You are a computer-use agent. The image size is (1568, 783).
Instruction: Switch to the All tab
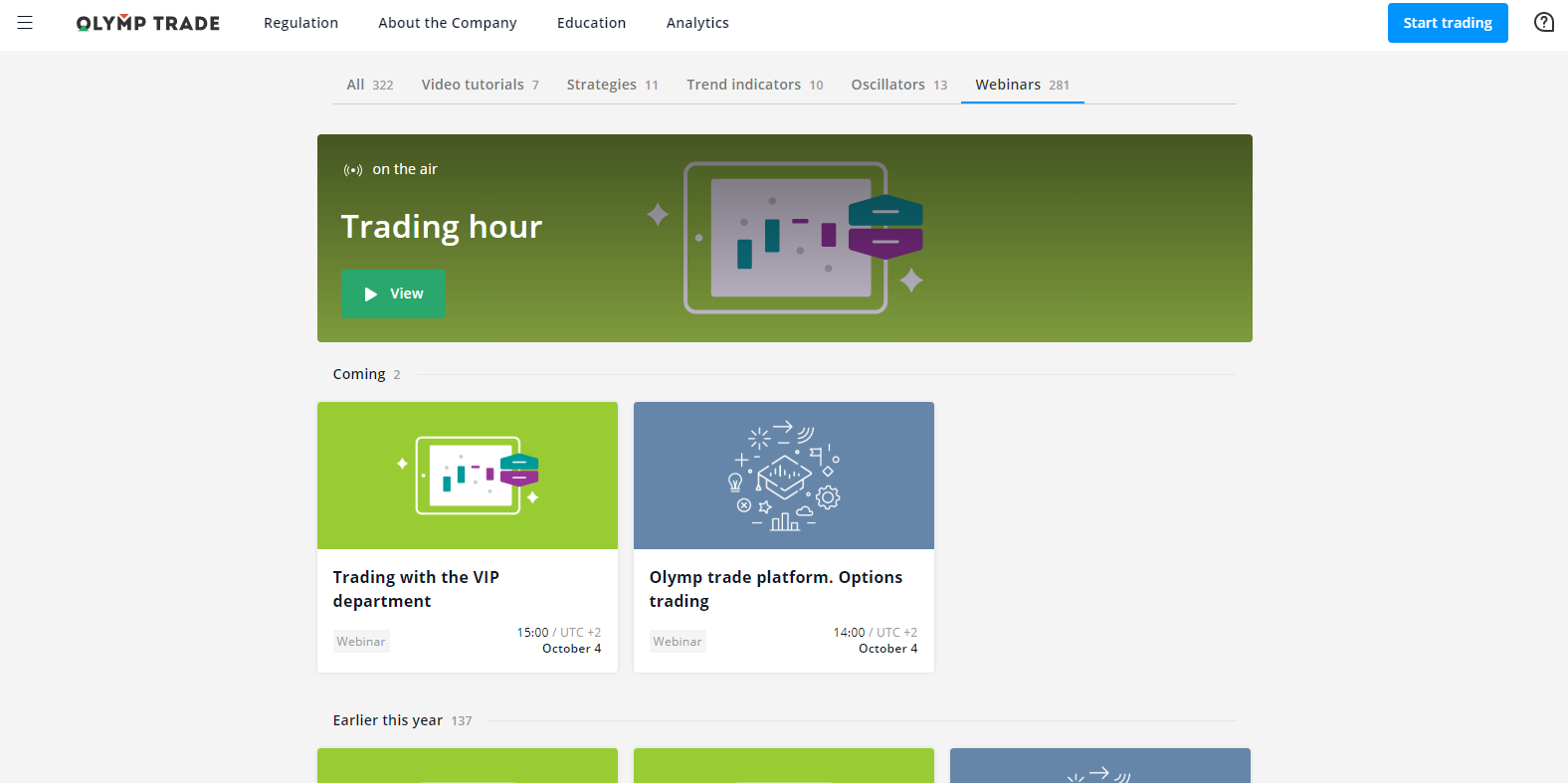pos(370,85)
